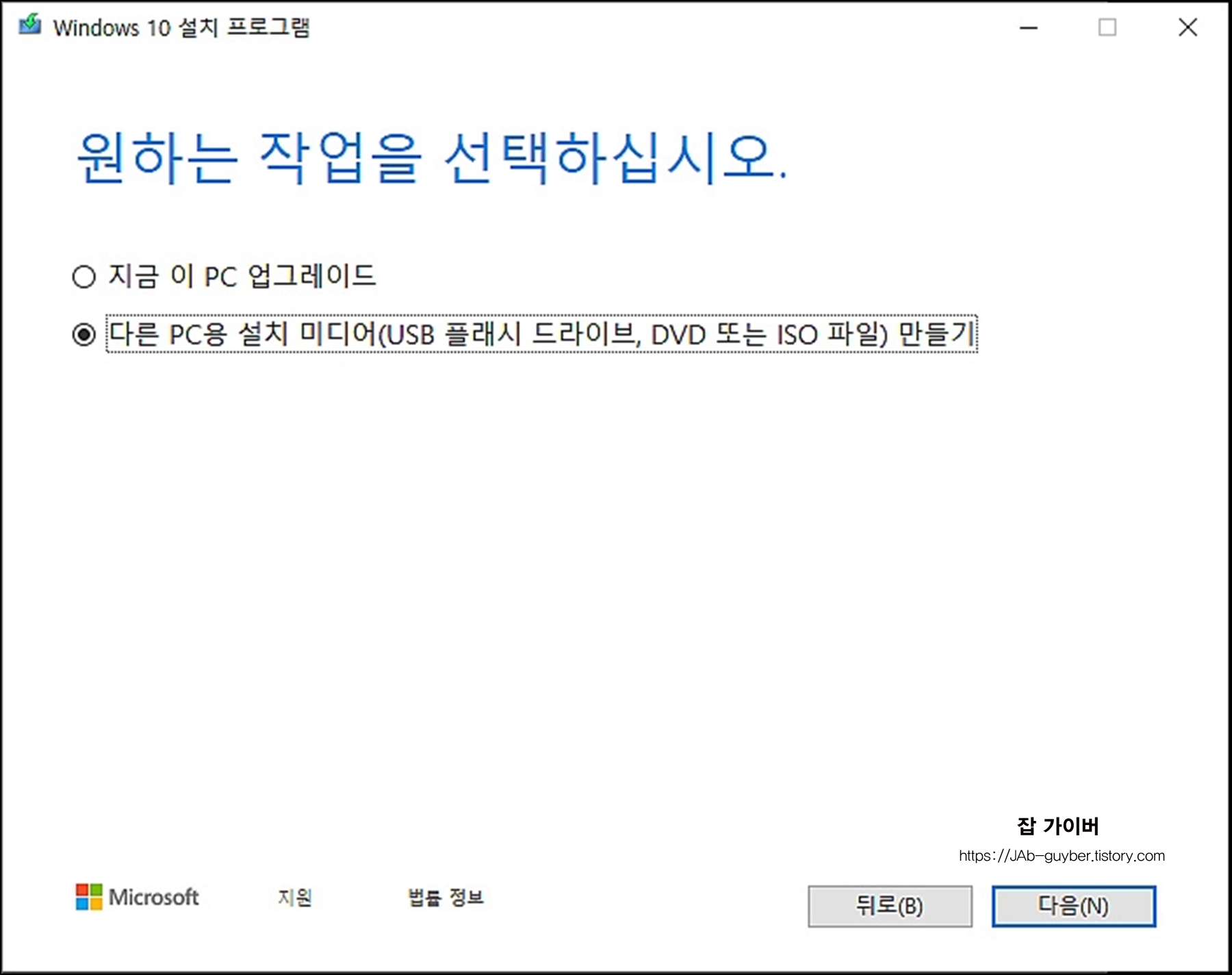Close the Windows 10 설치 프로그램 window
This screenshot has height=975, width=1232.
[x=1188, y=27]
